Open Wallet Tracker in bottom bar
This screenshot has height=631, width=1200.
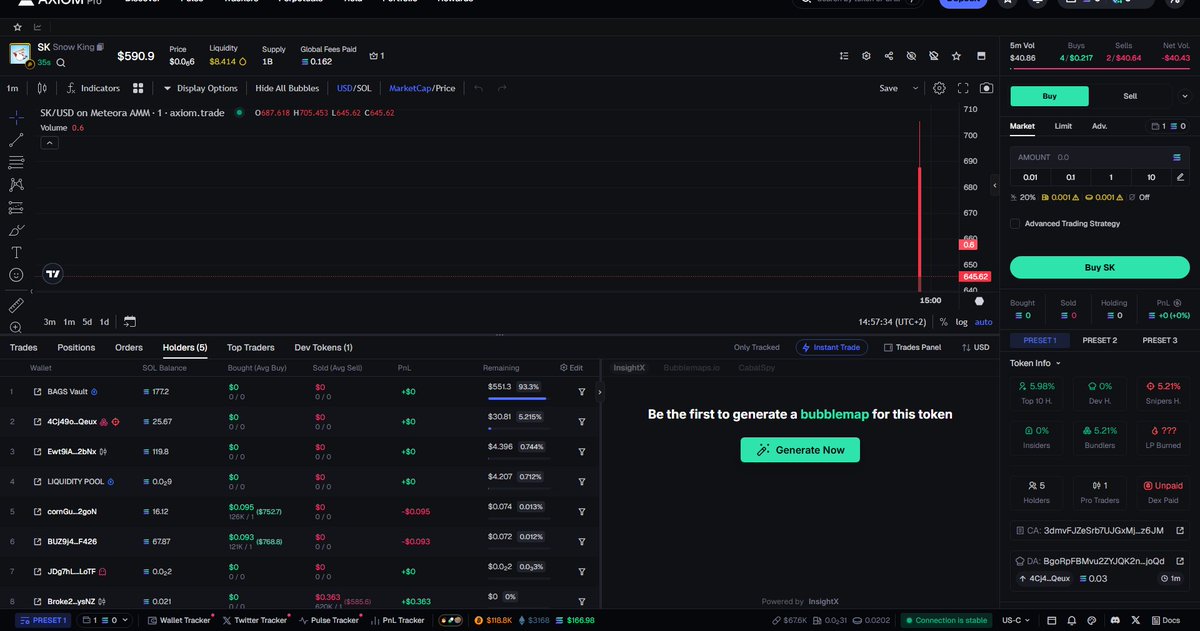179,620
